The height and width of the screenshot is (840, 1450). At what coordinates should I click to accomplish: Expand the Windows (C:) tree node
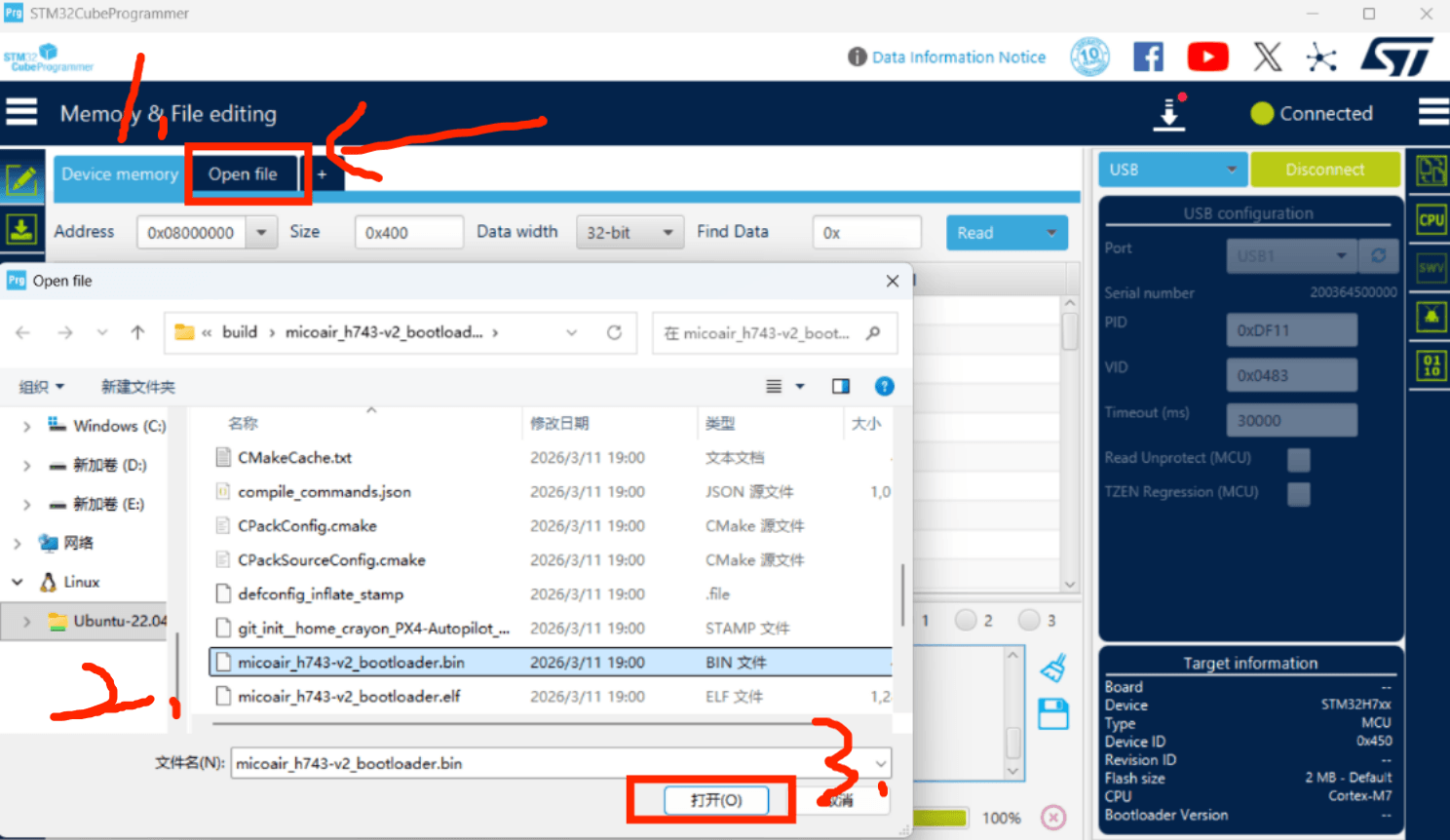[26, 426]
